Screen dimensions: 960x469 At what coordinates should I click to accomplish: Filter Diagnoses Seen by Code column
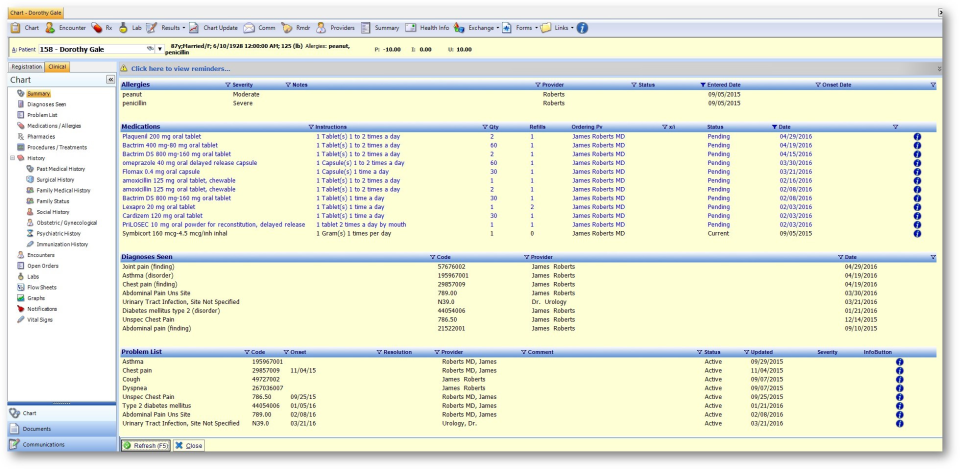[432, 257]
